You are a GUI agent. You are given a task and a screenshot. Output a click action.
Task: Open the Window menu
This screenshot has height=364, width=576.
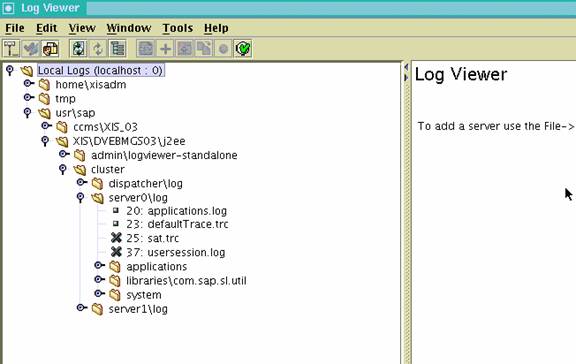pos(129,28)
